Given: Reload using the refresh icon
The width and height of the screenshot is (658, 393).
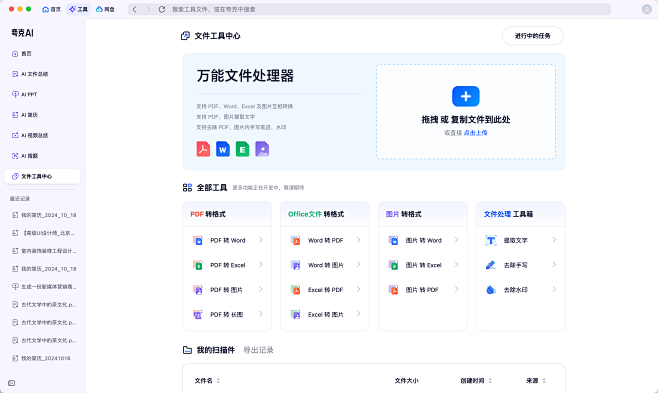Looking at the screenshot, I should tap(162, 9).
